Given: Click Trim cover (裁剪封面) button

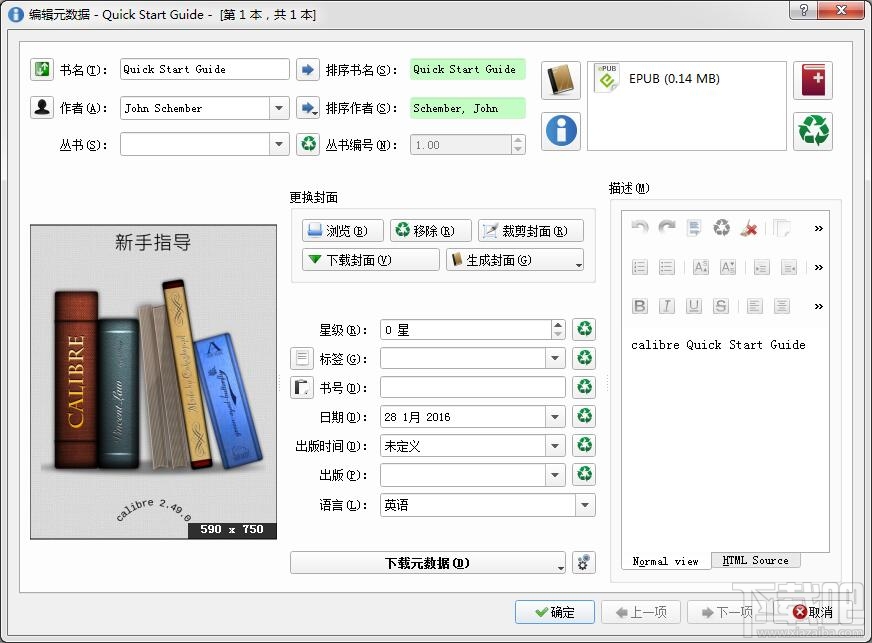Looking at the screenshot, I should (x=531, y=230).
